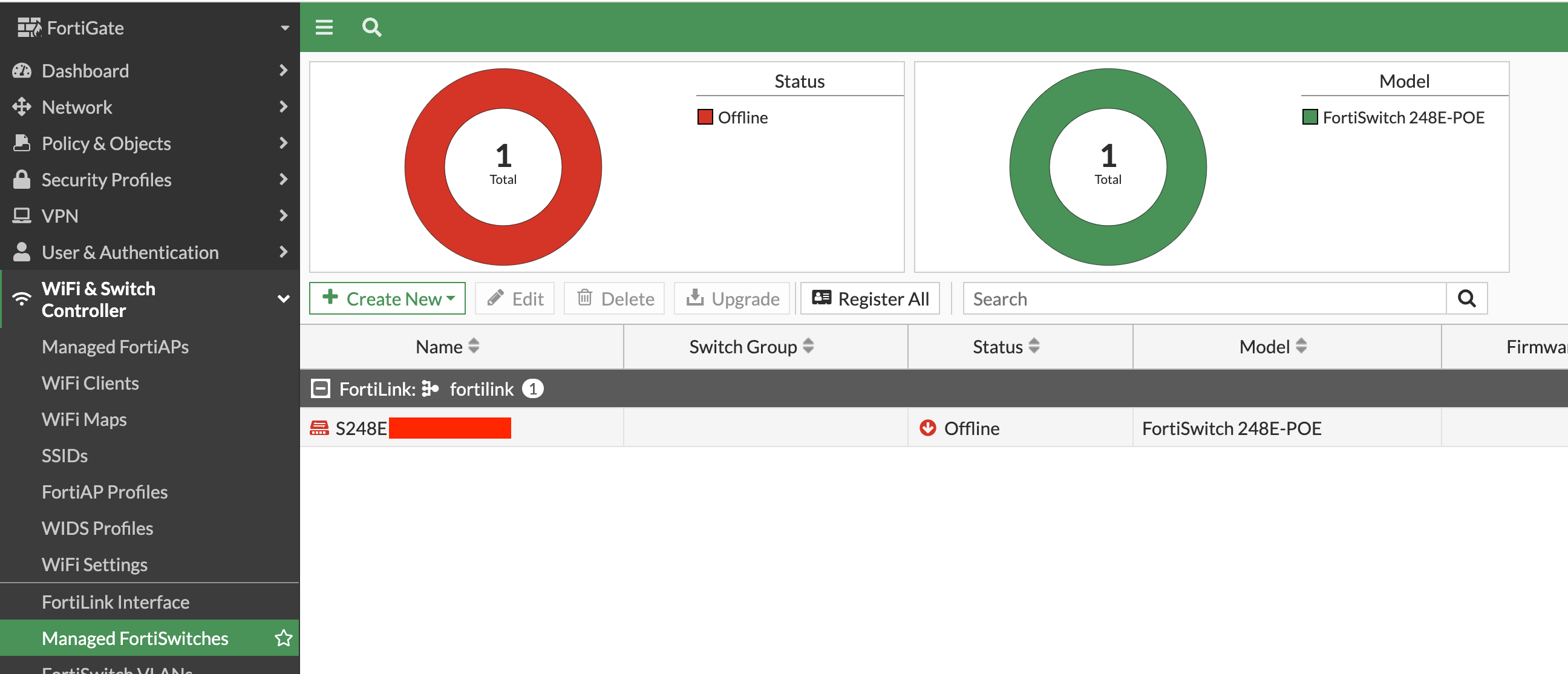The width and height of the screenshot is (1568, 674).
Task: Sort by Model column arrows
Action: coord(1301,346)
